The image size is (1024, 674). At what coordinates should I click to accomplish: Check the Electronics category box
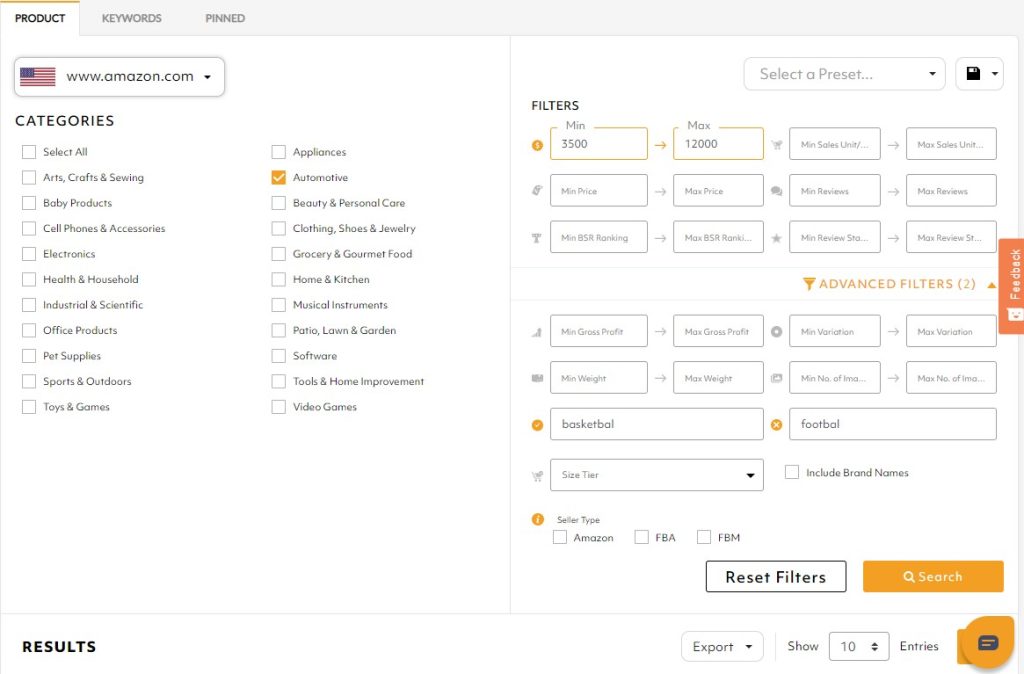(29, 254)
